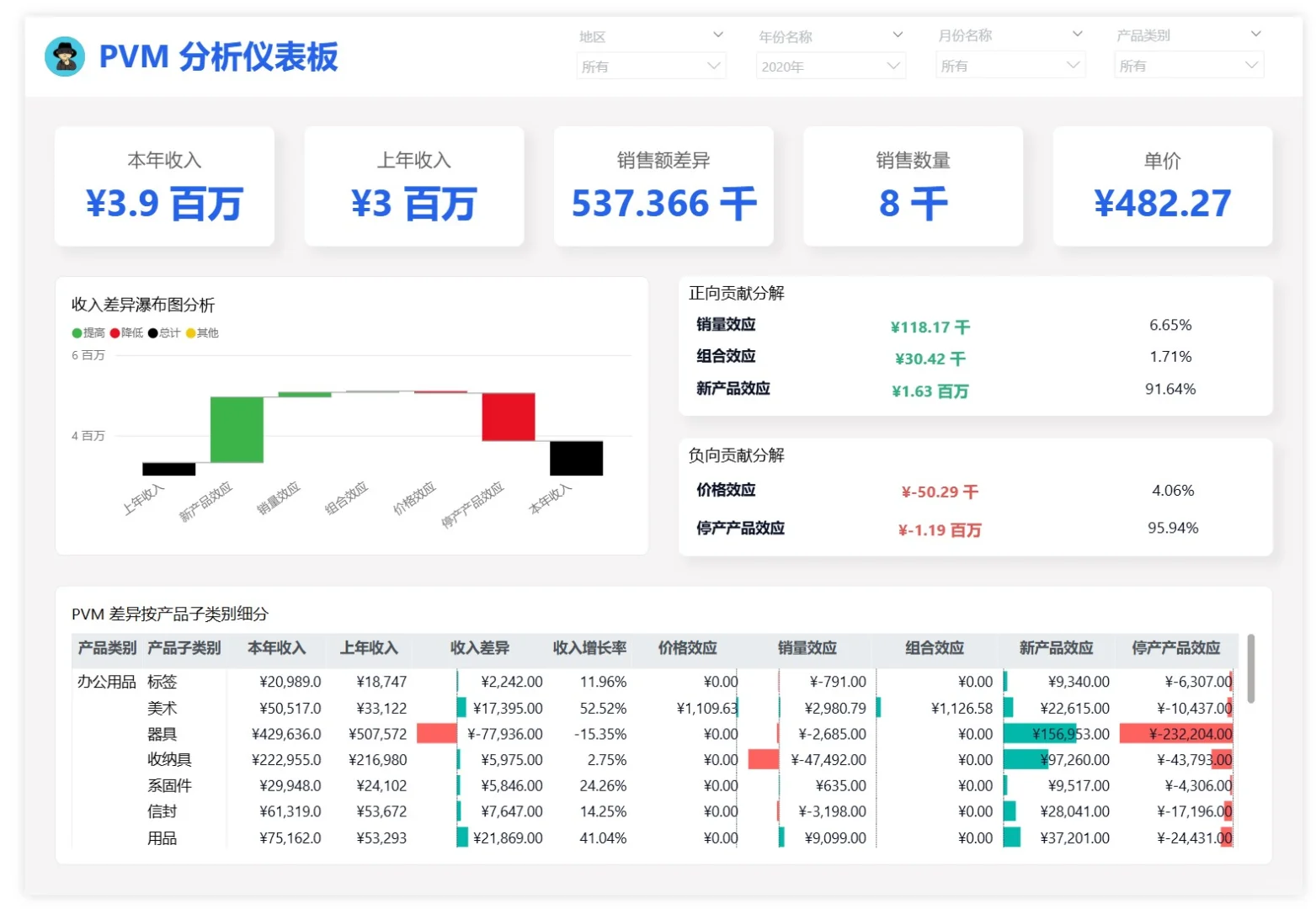Click the 销售额差异 card
The width and height of the screenshot is (1316, 909).
[x=663, y=185]
